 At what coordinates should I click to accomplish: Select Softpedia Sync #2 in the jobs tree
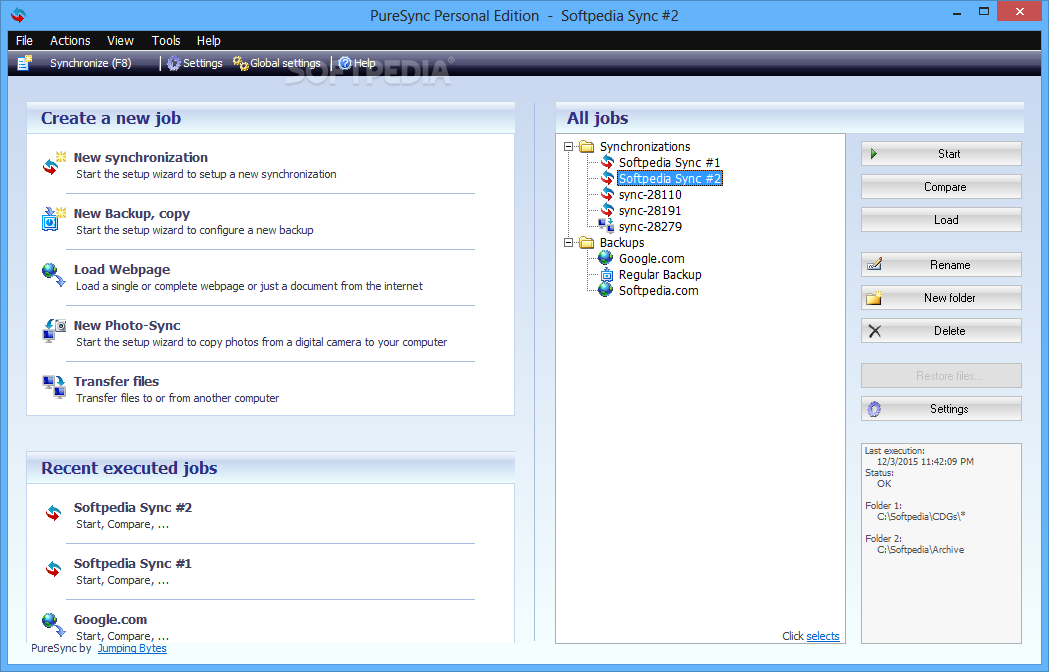coord(669,178)
